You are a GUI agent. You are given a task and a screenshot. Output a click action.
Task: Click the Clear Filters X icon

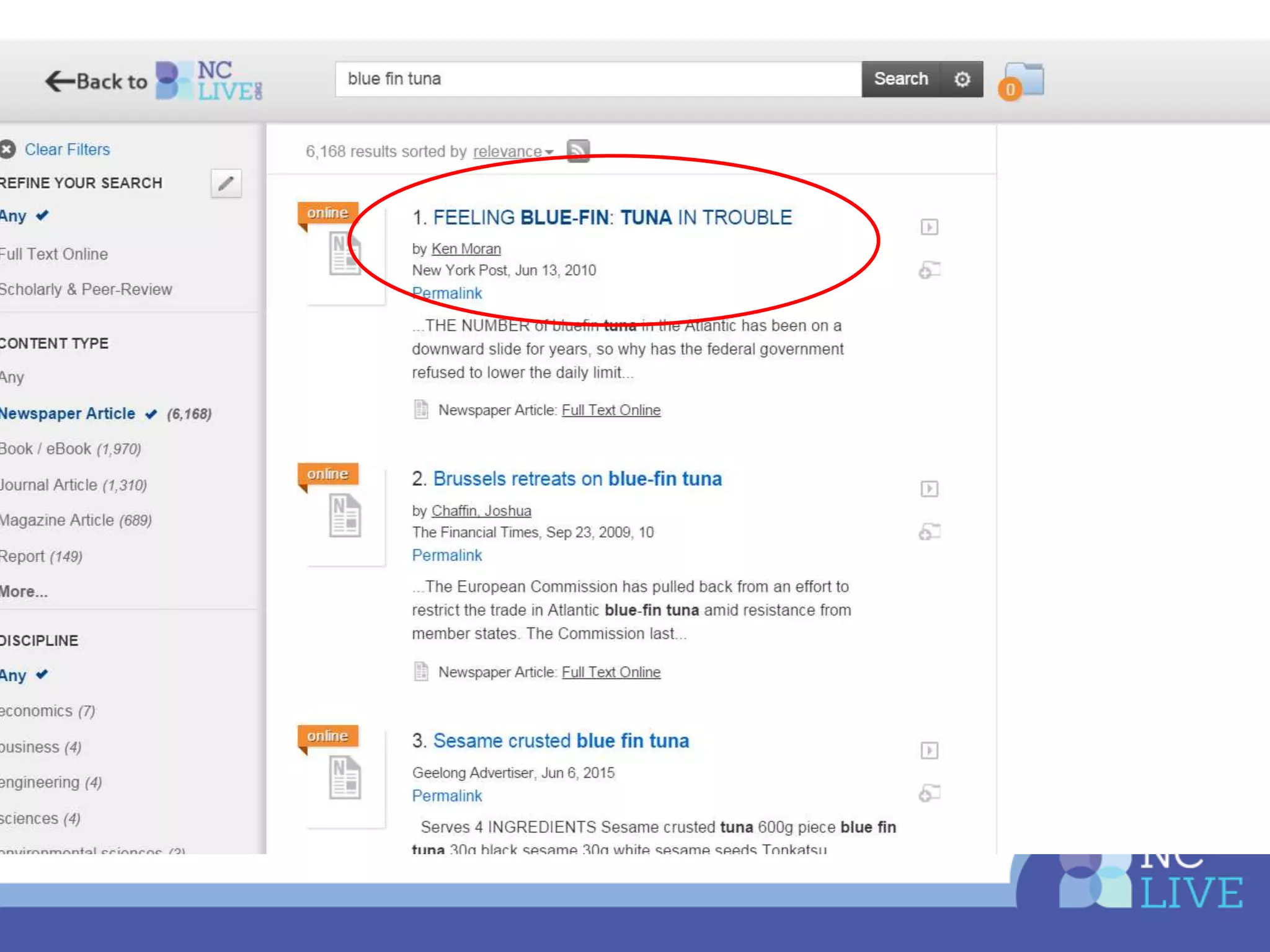[x=7, y=149]
